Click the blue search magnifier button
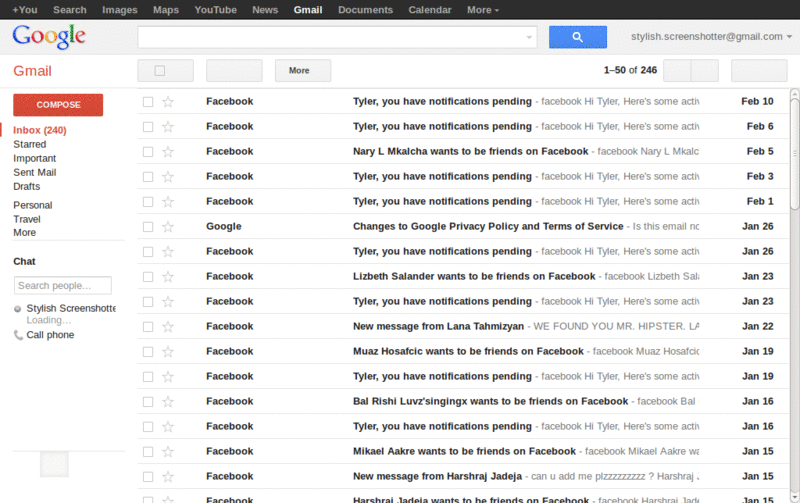 [578, 37]
